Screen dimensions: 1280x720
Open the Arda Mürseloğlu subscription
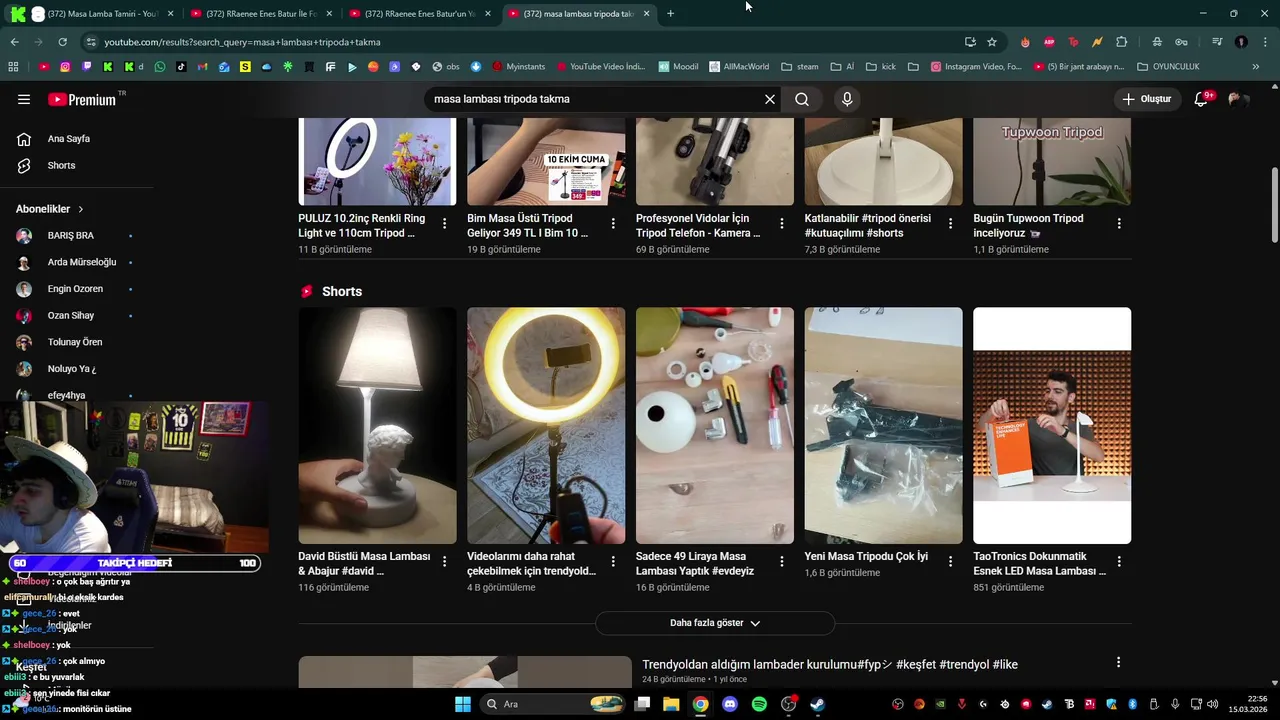tap(77, 262)
